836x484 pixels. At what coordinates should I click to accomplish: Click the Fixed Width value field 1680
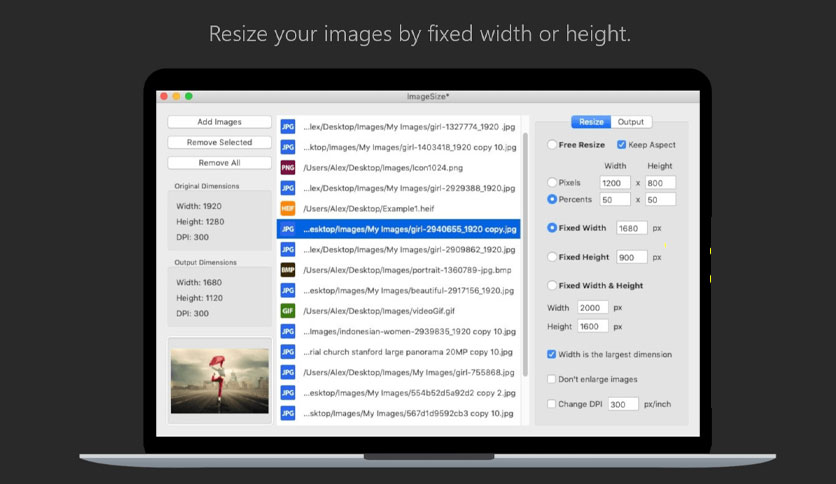(x=632, y=228)
